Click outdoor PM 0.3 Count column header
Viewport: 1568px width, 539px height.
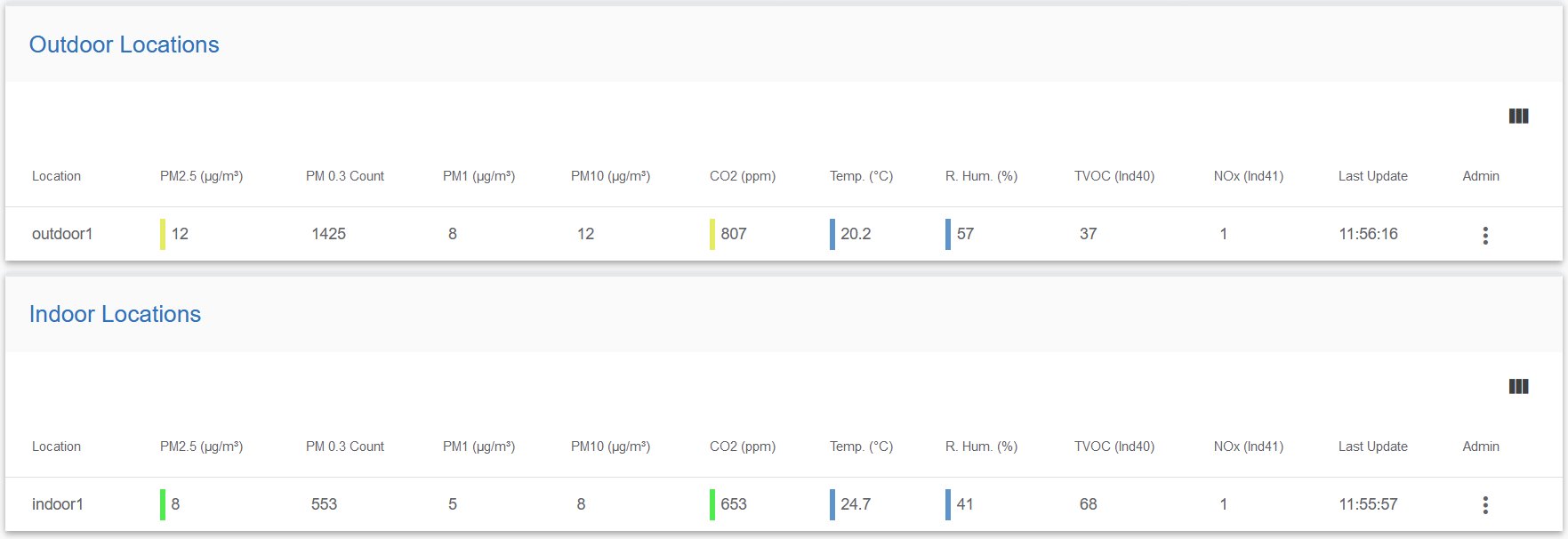pyautogui.click(x=345, y=176)
